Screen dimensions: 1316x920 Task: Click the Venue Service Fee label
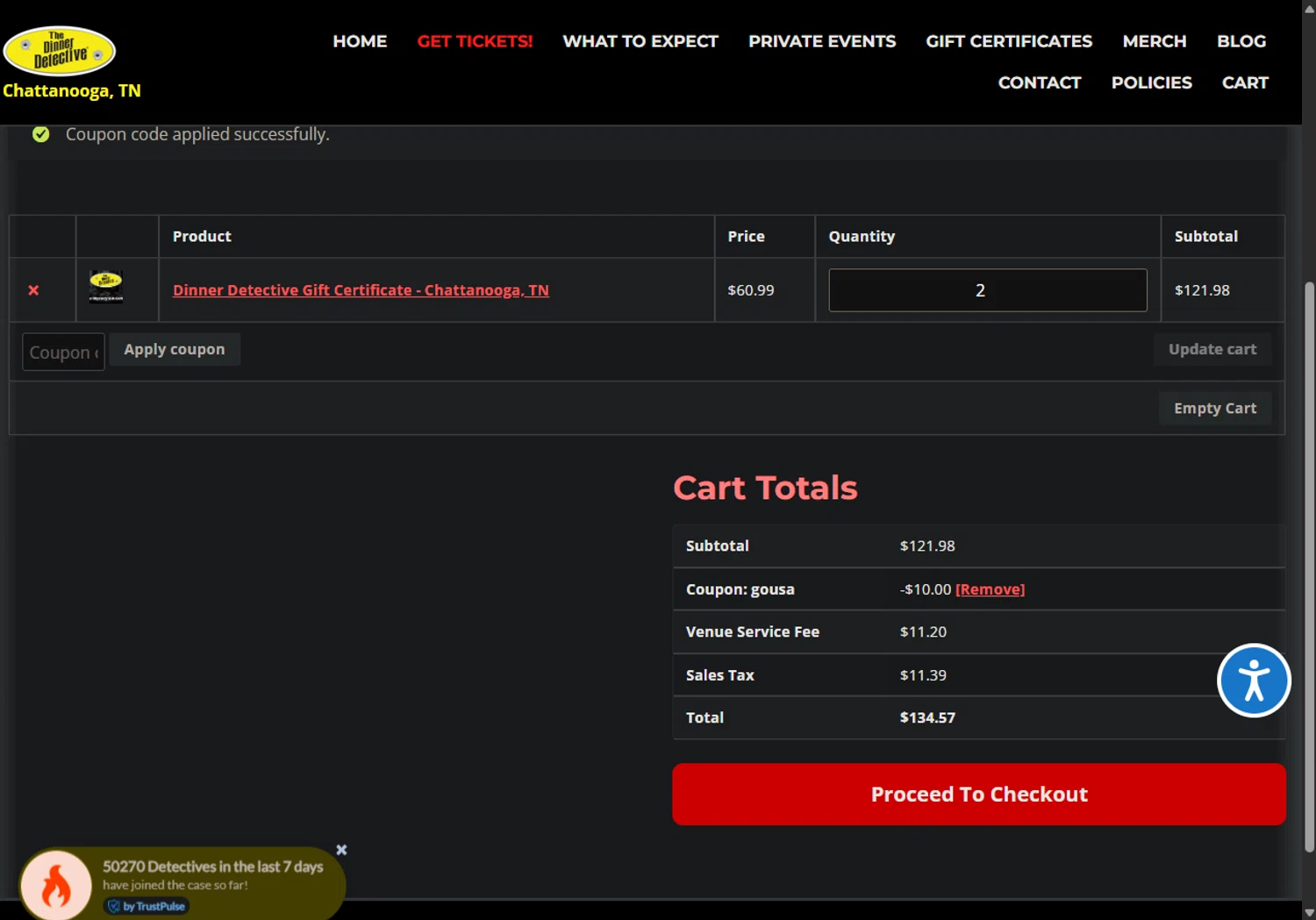click(753, 631)
